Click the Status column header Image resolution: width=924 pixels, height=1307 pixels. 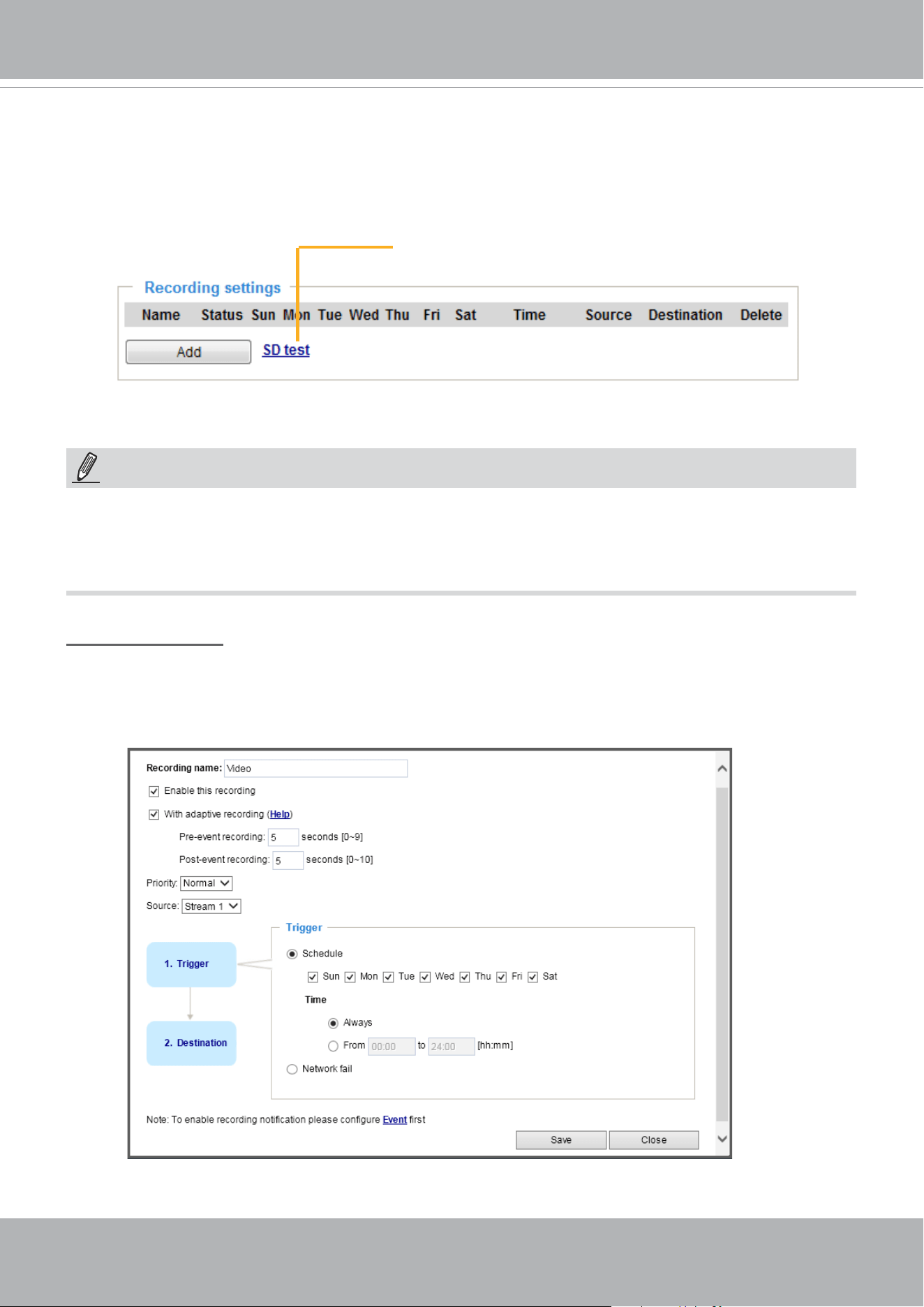(222, 315)
